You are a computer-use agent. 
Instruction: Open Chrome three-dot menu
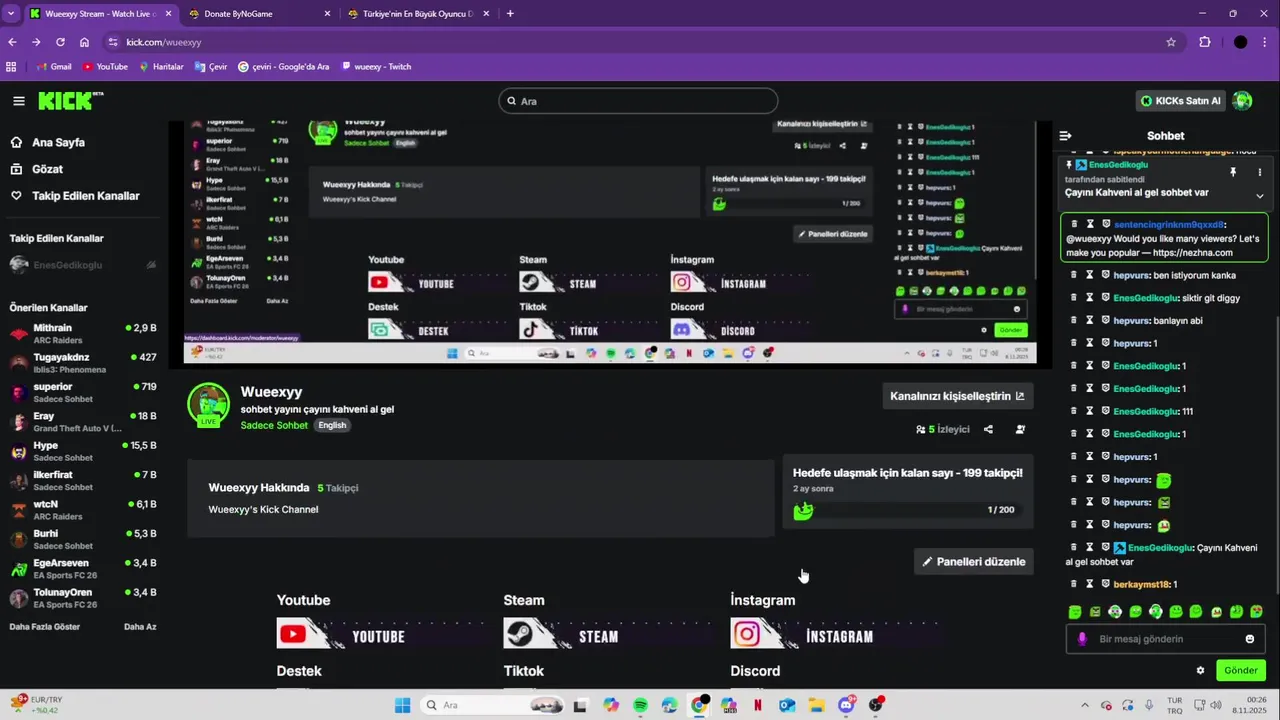tap(1266, 42)
